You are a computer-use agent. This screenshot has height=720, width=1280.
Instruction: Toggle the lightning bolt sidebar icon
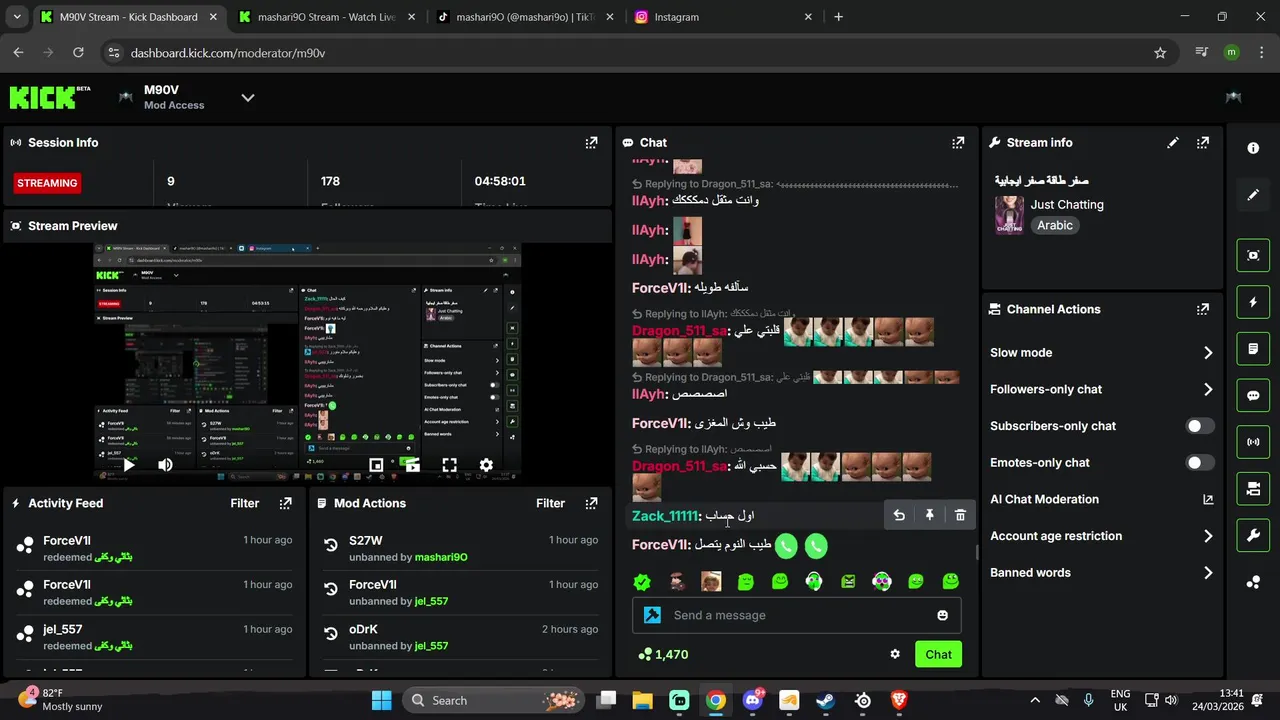point(1253,302)
